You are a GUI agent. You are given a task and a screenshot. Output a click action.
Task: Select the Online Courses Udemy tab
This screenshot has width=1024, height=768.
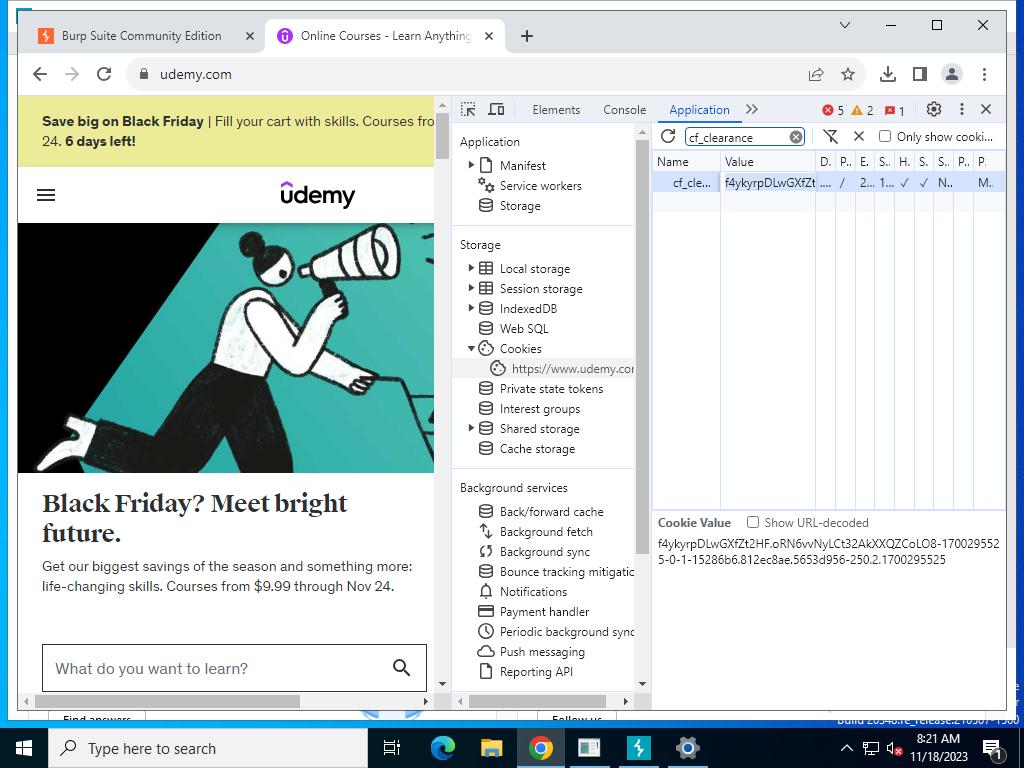pos(384,36)
